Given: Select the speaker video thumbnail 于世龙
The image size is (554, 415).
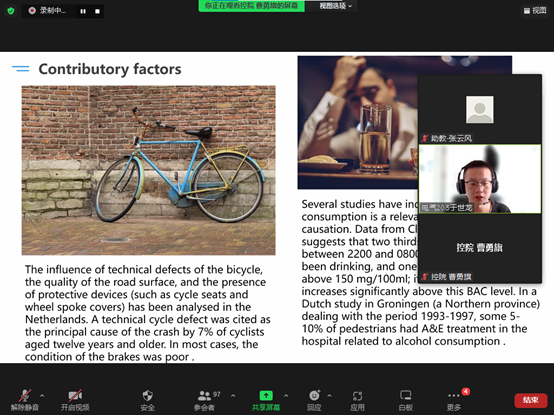Looking at the screenshot, I should [480, 179].
